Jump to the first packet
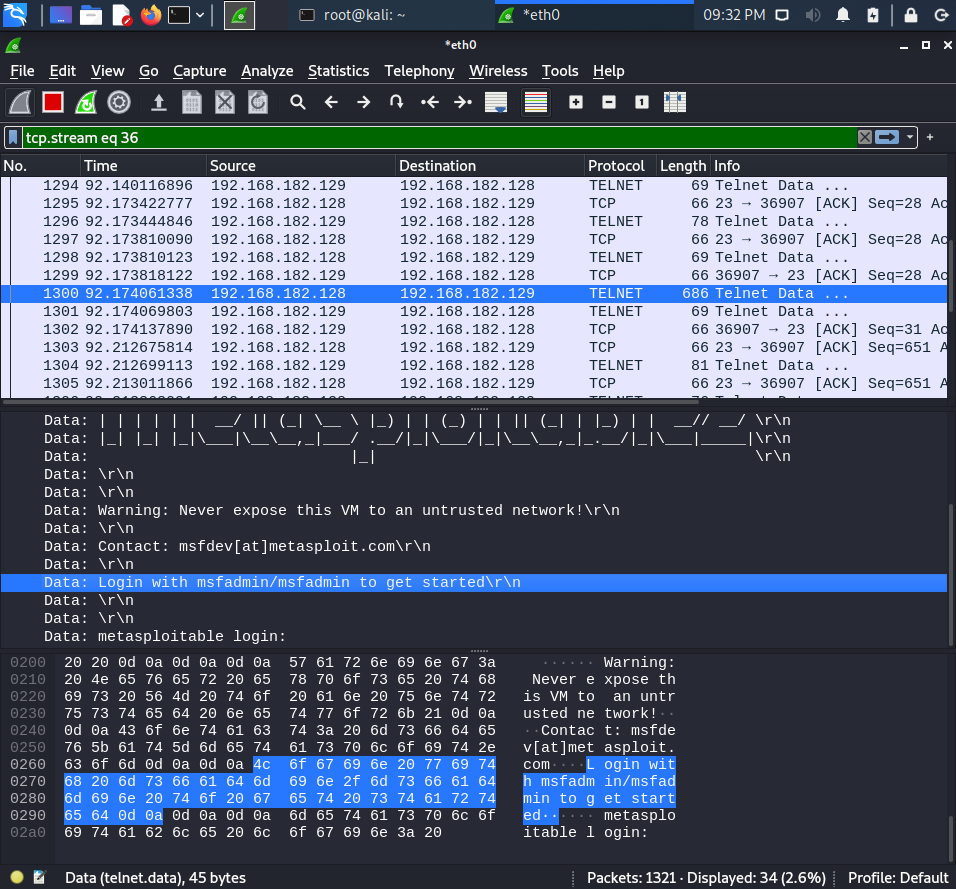This screenshot has height=889, width=956. click(430, 102)
